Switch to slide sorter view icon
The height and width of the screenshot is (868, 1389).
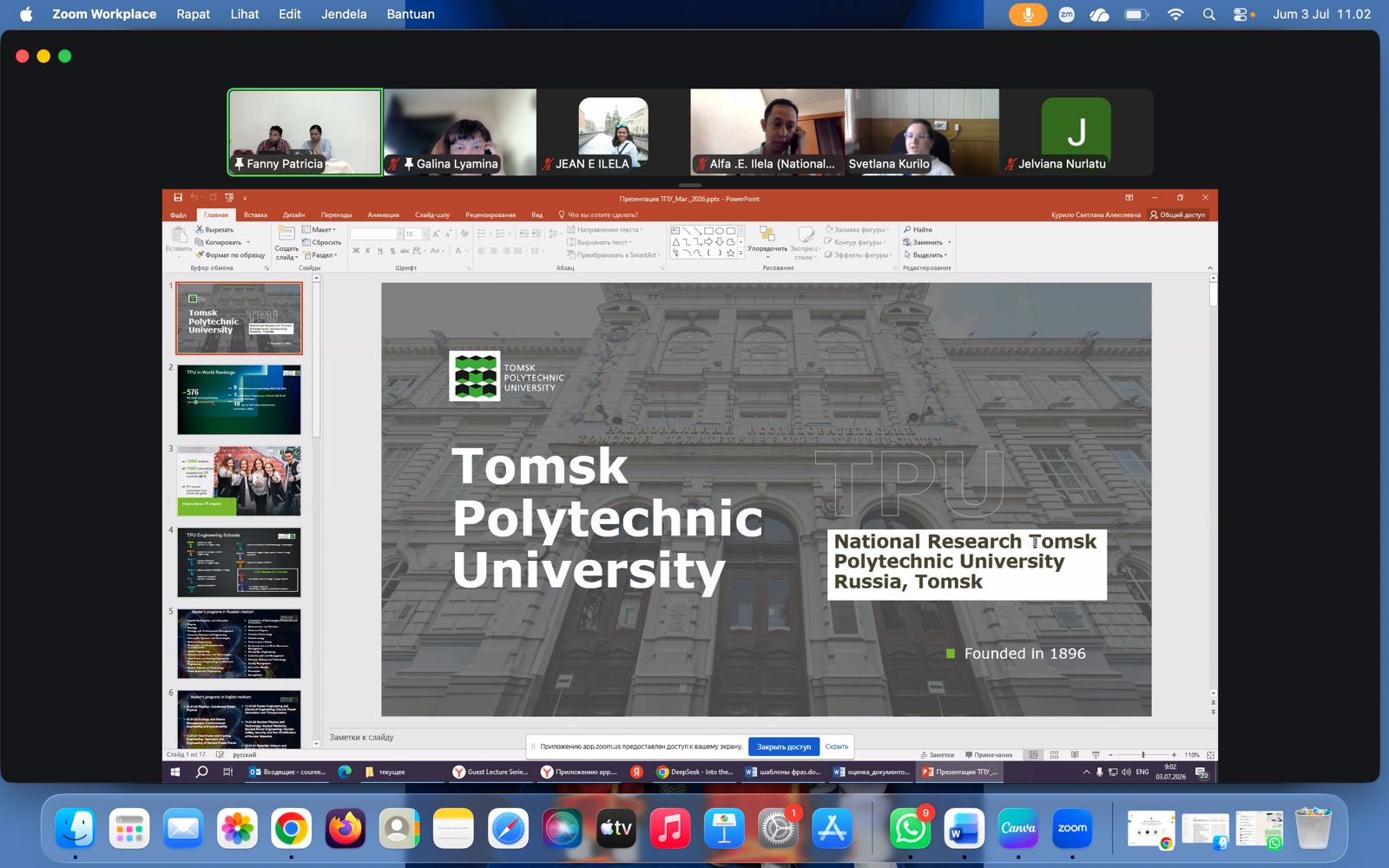[1054, 755]
